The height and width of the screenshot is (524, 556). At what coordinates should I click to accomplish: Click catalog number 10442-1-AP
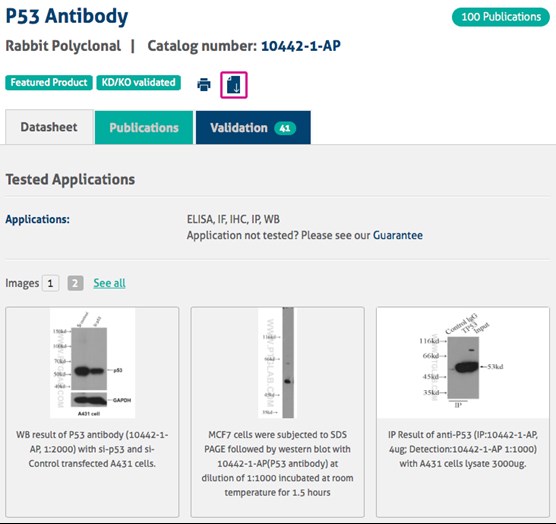(301, 46)
